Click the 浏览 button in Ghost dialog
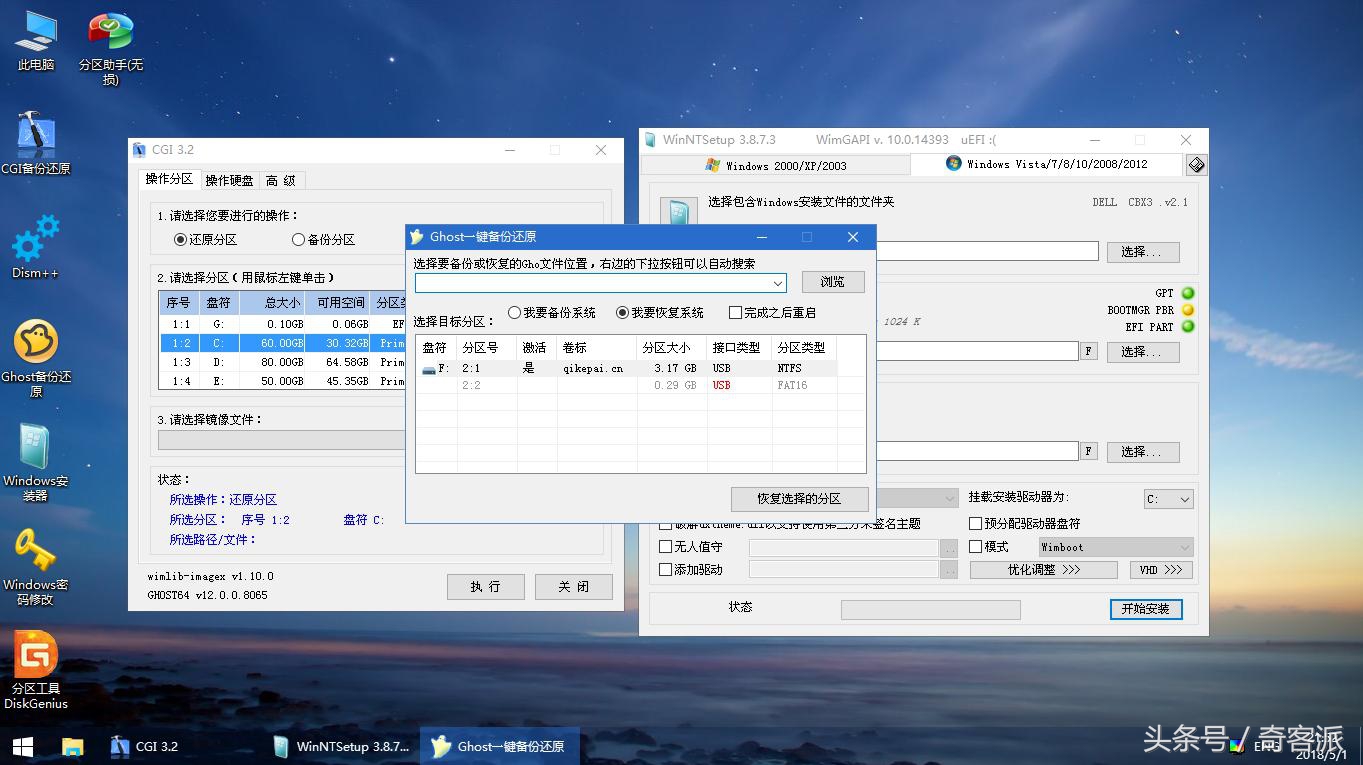 (x=833, y=282)
